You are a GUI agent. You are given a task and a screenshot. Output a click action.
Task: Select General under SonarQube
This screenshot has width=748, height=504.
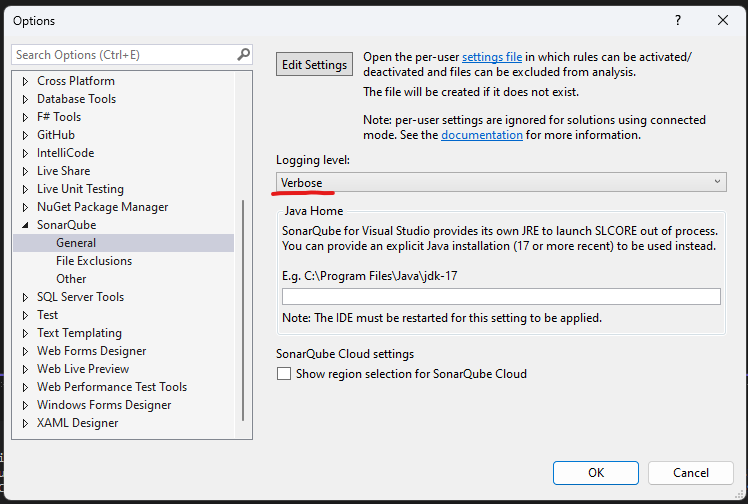(76, 243)
